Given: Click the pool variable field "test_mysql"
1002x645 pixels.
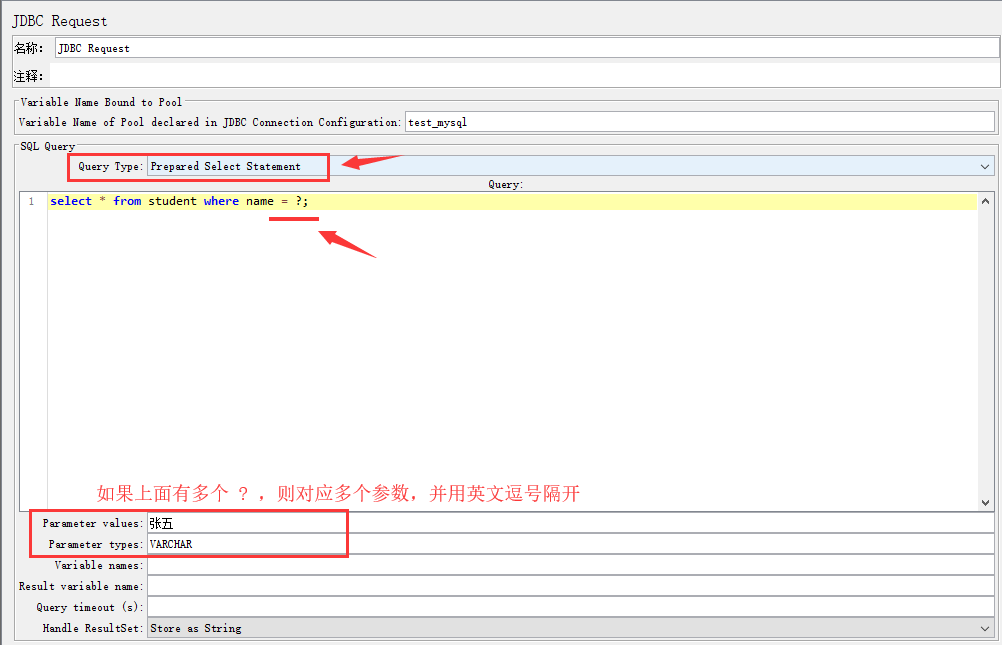Looking at the screenshot, I should tap(699, 122).
